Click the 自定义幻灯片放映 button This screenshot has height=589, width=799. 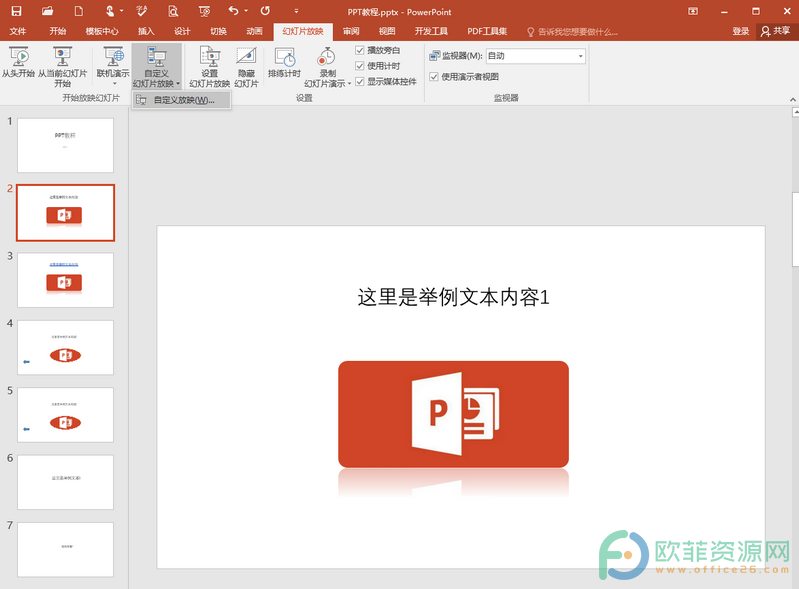tap(156, 66)
